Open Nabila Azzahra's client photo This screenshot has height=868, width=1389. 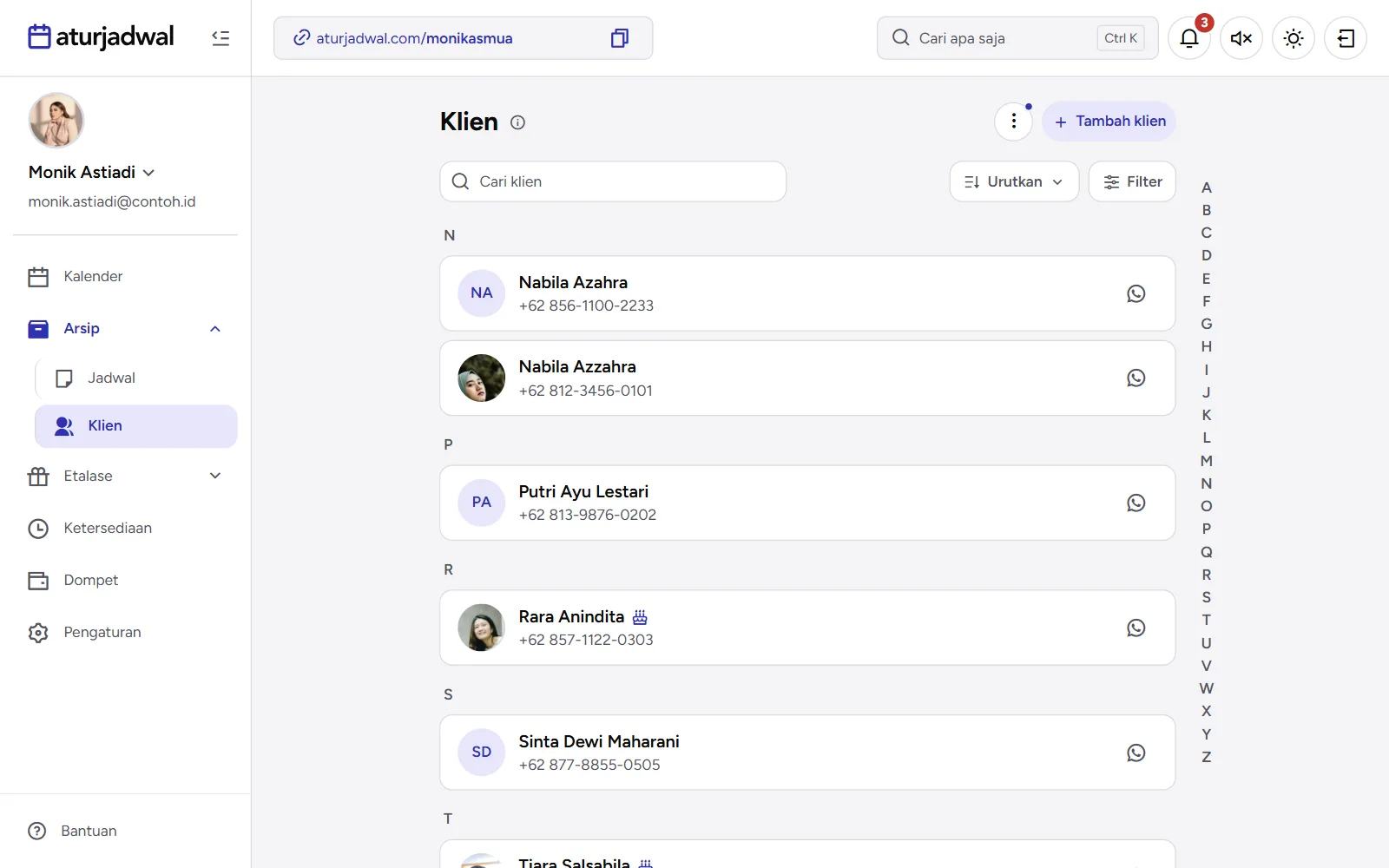pyautogui.click(x=481, y=378)
